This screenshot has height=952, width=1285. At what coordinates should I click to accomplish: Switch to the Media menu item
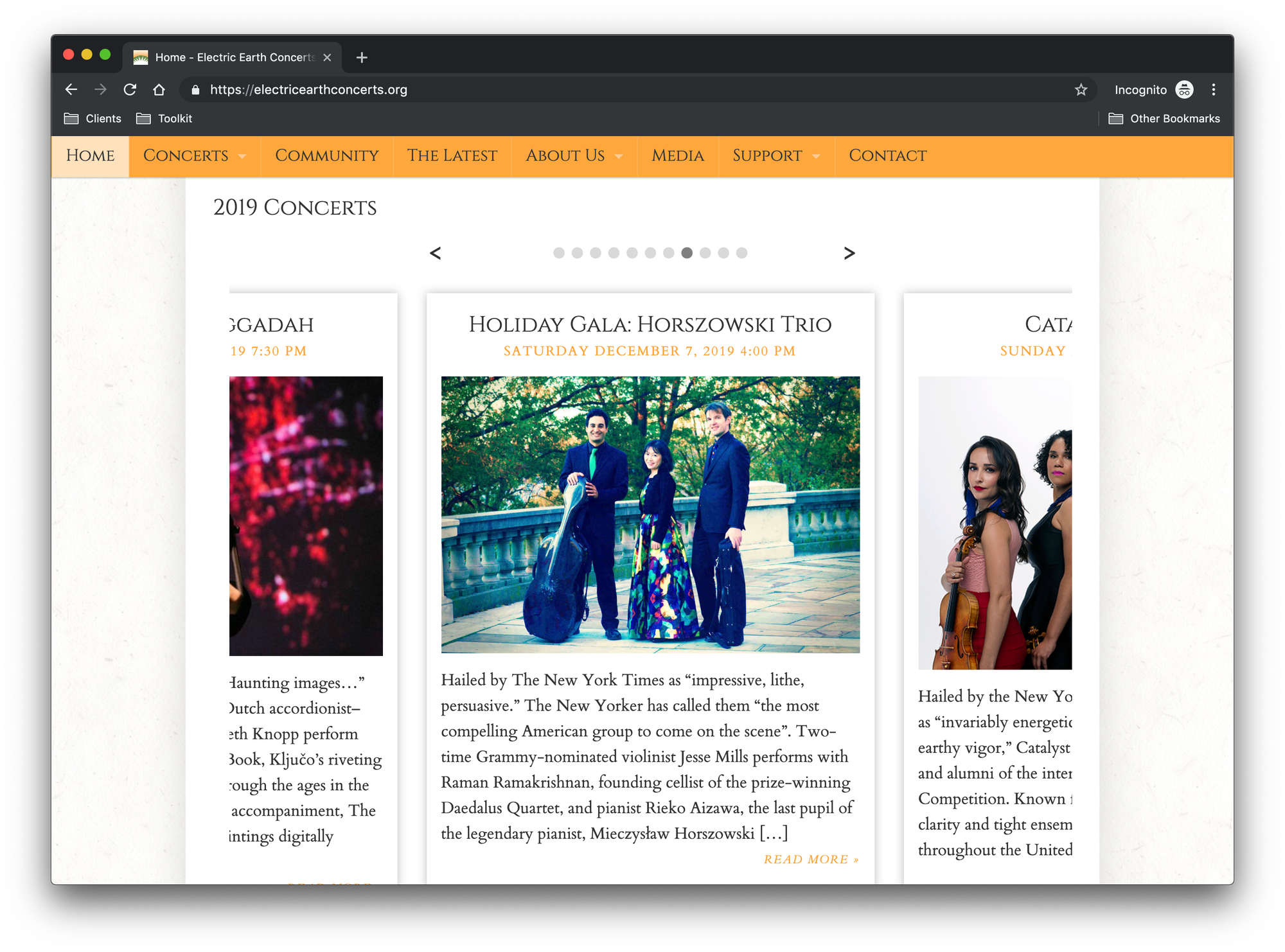[677, 155]
